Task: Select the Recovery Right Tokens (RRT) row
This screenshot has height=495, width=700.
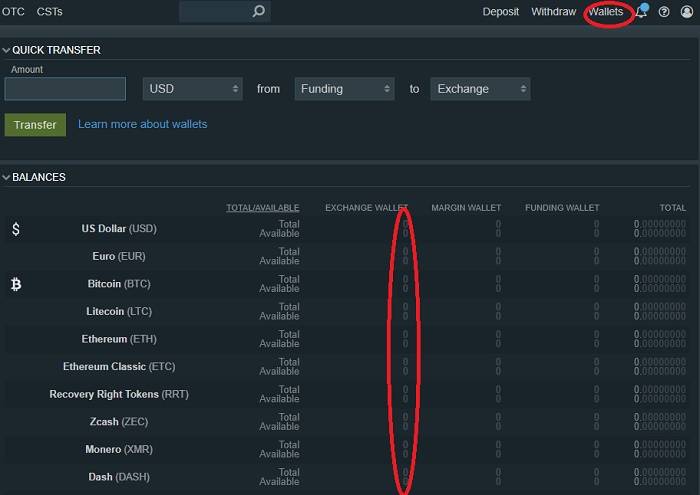Action: [347, 394]
